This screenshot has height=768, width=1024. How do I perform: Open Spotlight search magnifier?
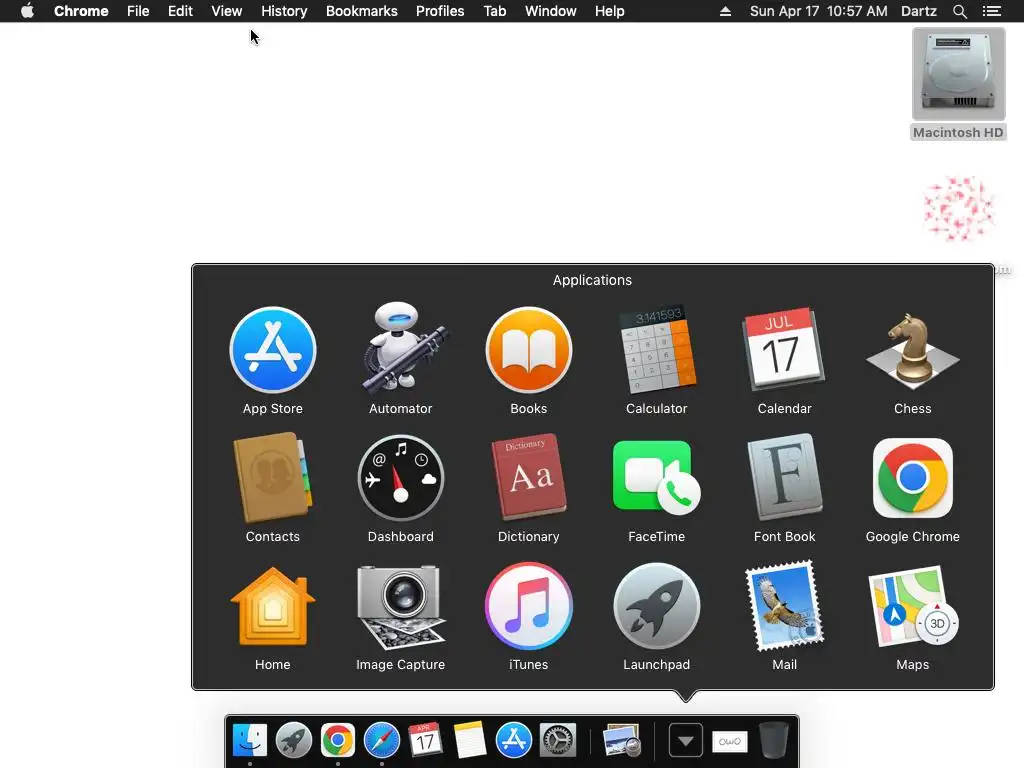pos(959,11)
